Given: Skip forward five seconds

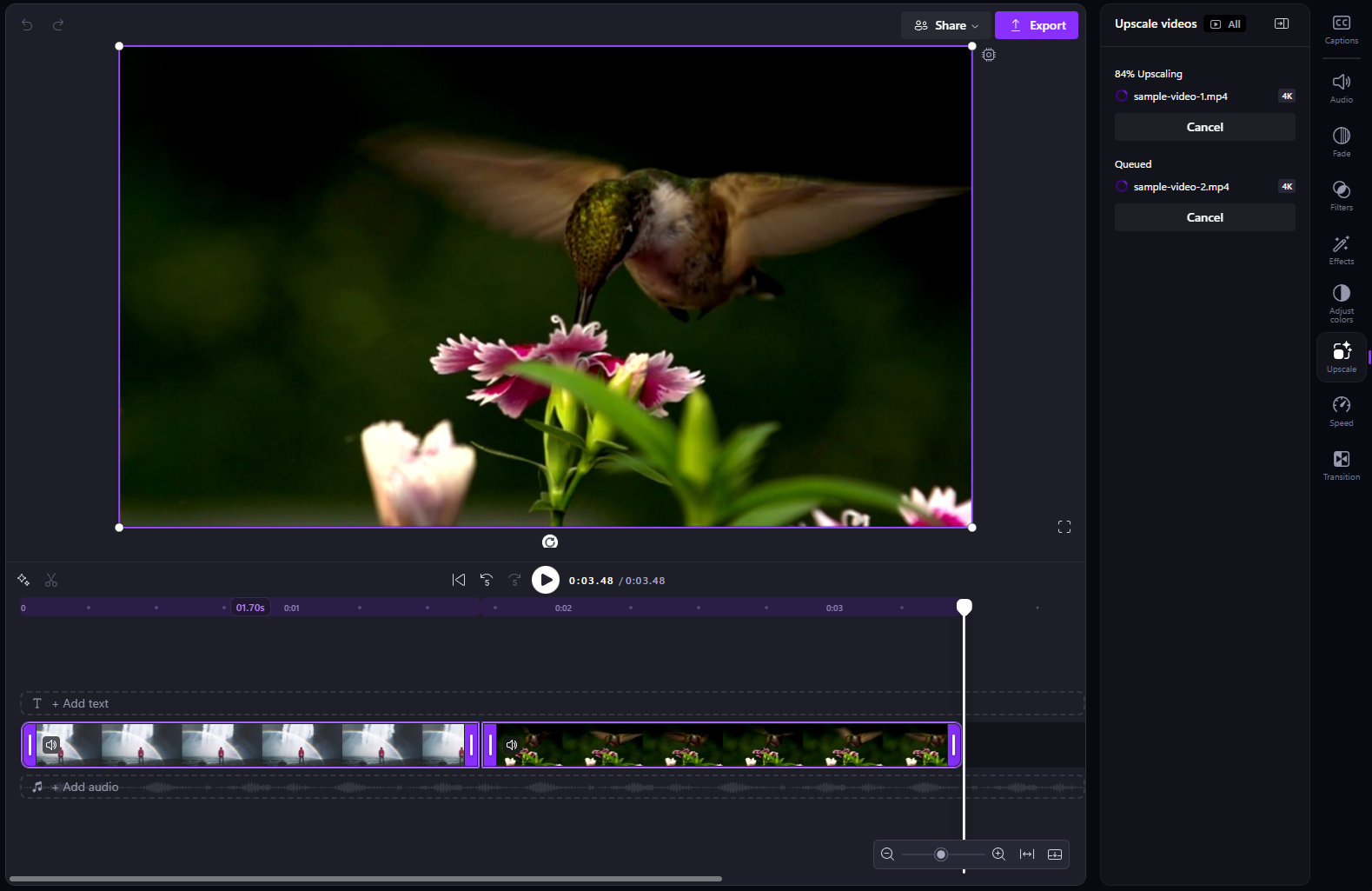Looking at the screenshot, I should point(514,580).
